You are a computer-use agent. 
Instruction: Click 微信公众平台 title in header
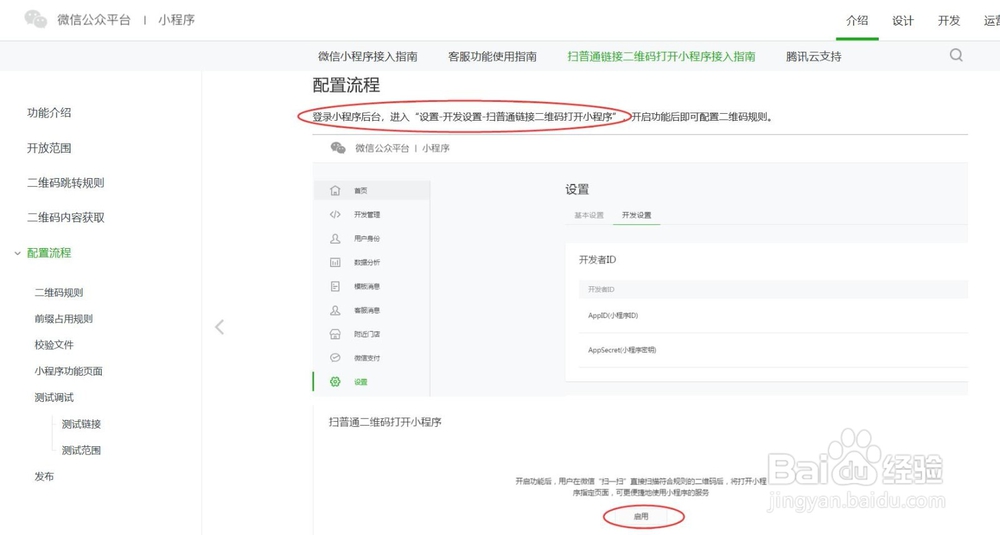[94, 20]
